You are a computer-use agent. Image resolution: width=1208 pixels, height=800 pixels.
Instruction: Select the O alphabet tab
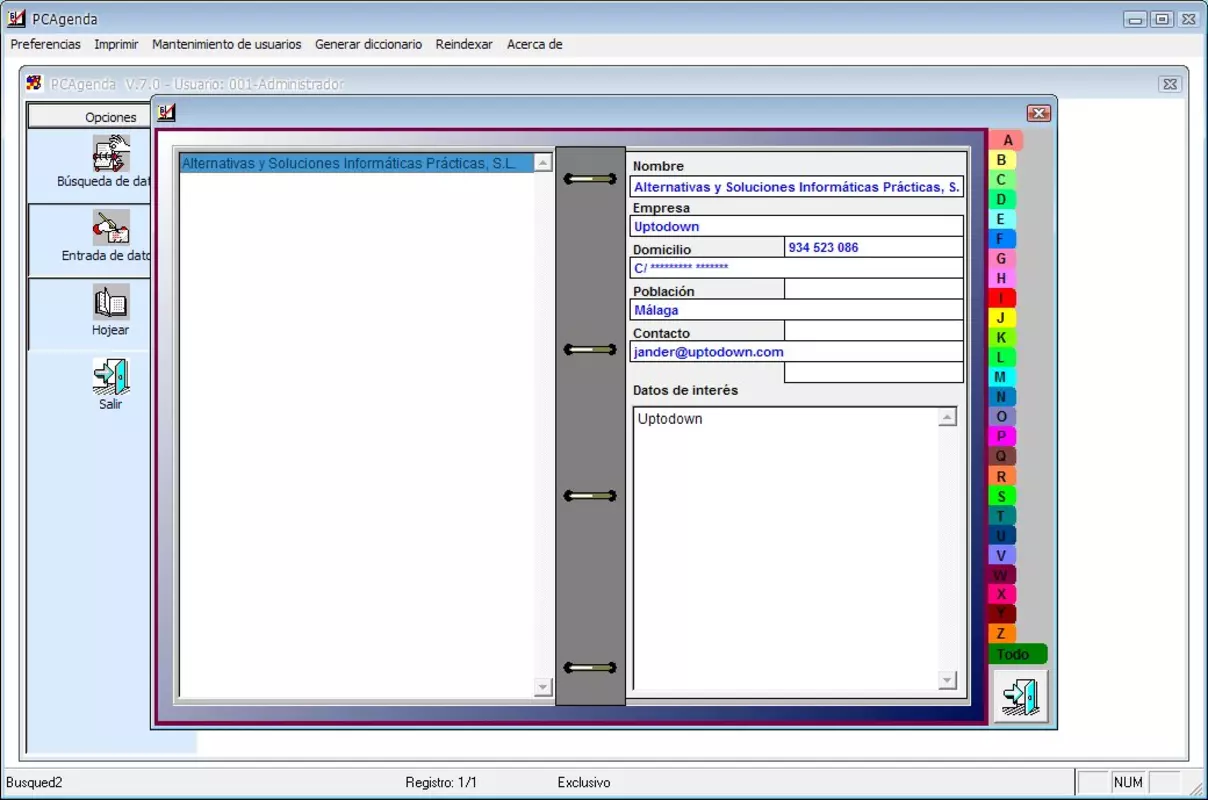click(1002, 417)
